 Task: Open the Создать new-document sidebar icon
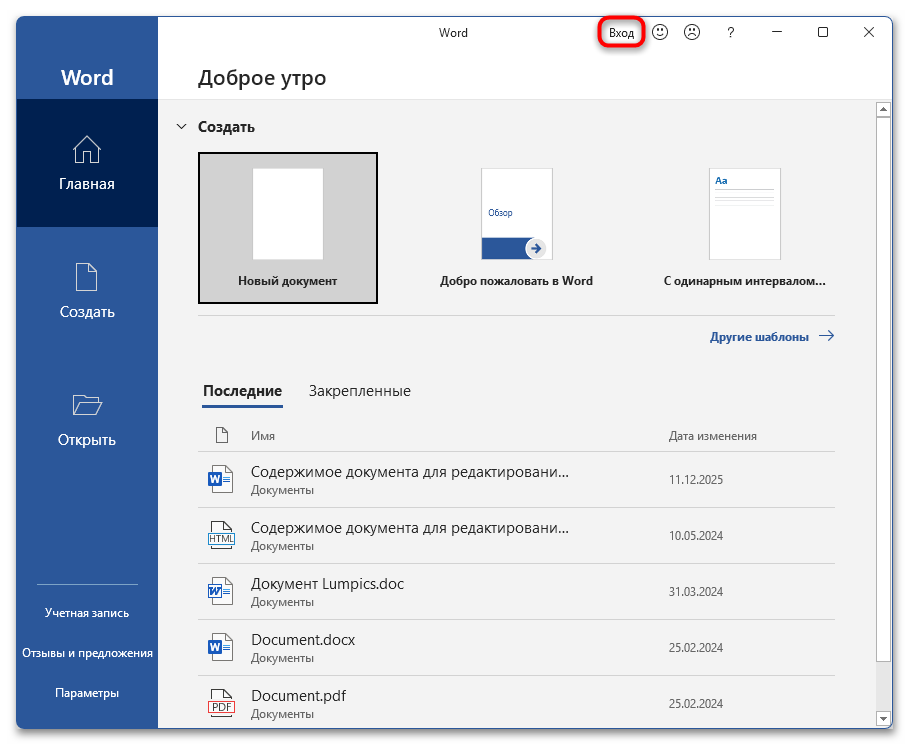pyautogui.click(x=87, y=276)
